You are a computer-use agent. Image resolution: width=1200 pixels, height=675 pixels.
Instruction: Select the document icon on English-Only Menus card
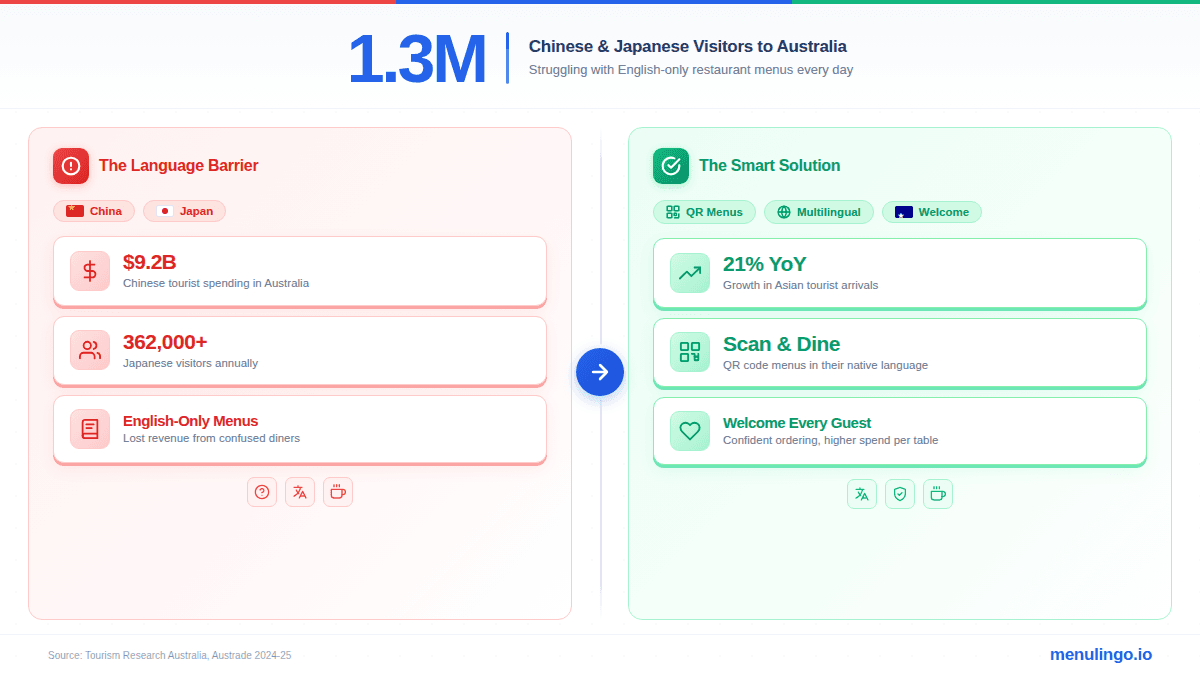click(89, 428)
